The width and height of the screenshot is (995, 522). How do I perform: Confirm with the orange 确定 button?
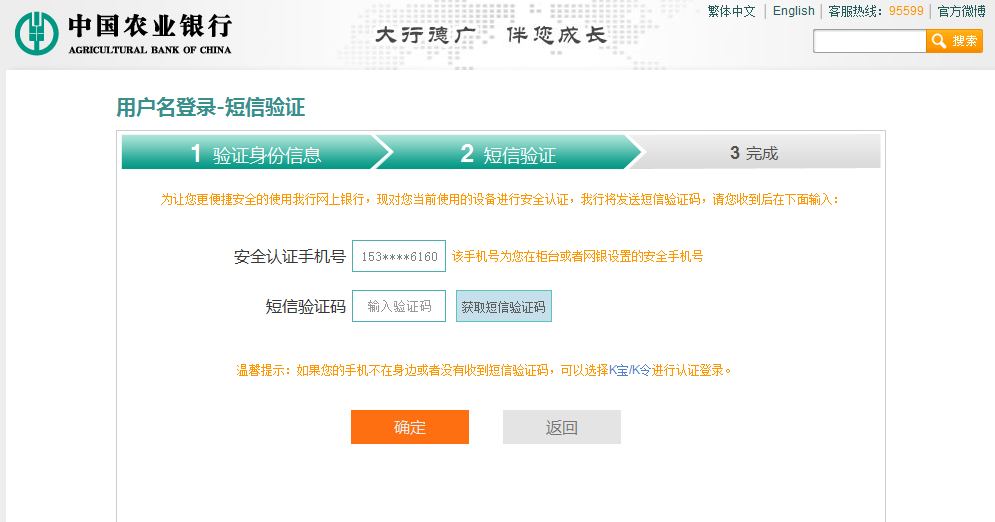coord(409,427)
